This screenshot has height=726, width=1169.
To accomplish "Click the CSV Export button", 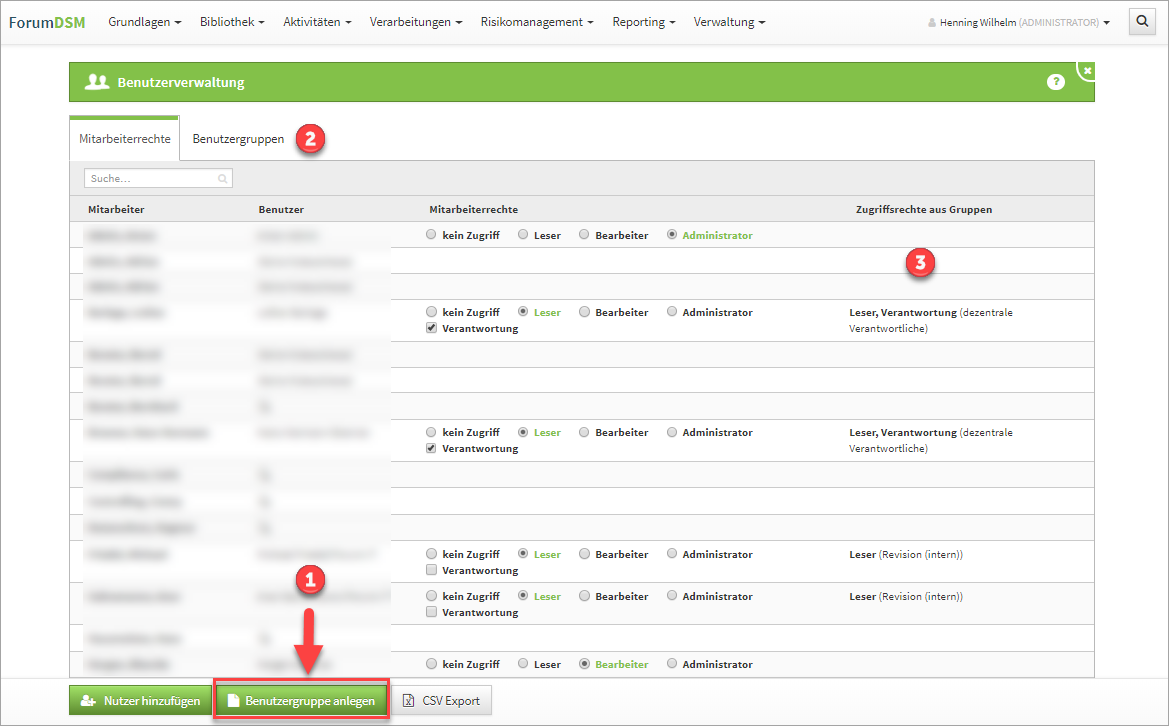I will [x=441, y=701].
